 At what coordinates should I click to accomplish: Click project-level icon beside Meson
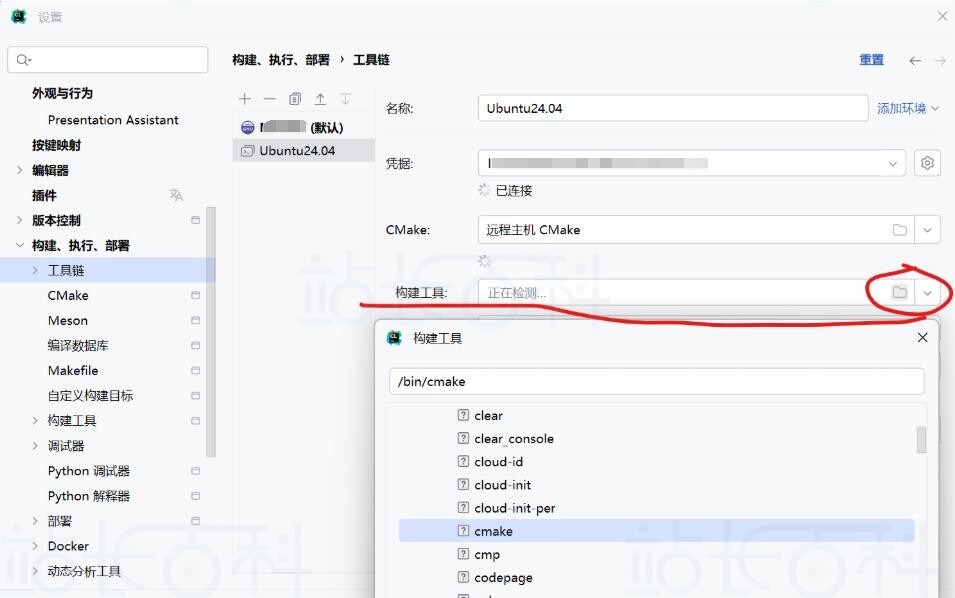tap(196, 320)
